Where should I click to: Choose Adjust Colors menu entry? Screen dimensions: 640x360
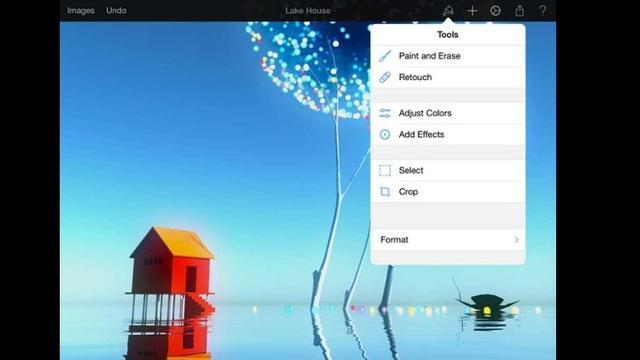pos(448,113)
